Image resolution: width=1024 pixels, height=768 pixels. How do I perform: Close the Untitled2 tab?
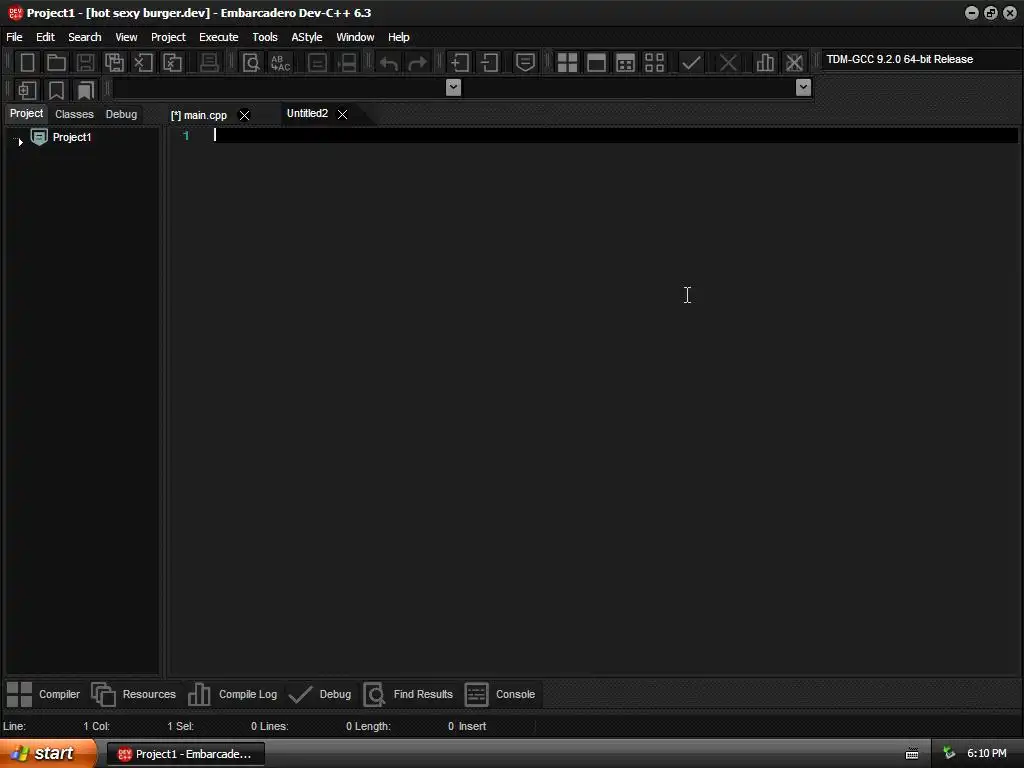click(342, 114)
